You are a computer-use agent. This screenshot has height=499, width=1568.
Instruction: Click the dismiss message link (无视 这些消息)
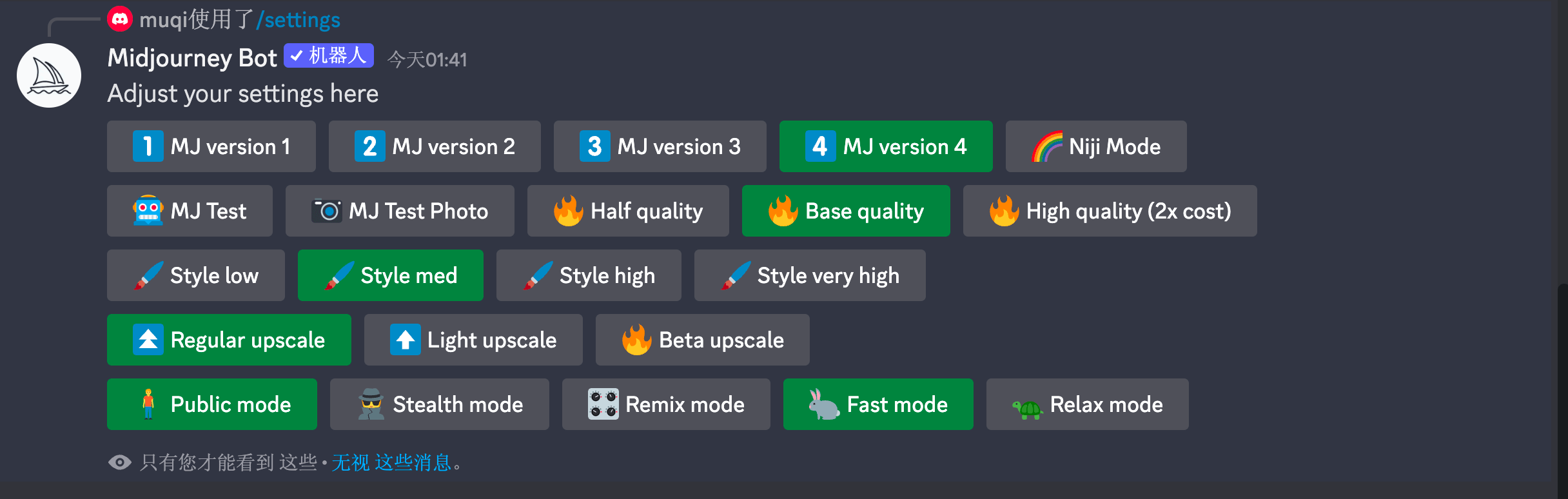391,462
